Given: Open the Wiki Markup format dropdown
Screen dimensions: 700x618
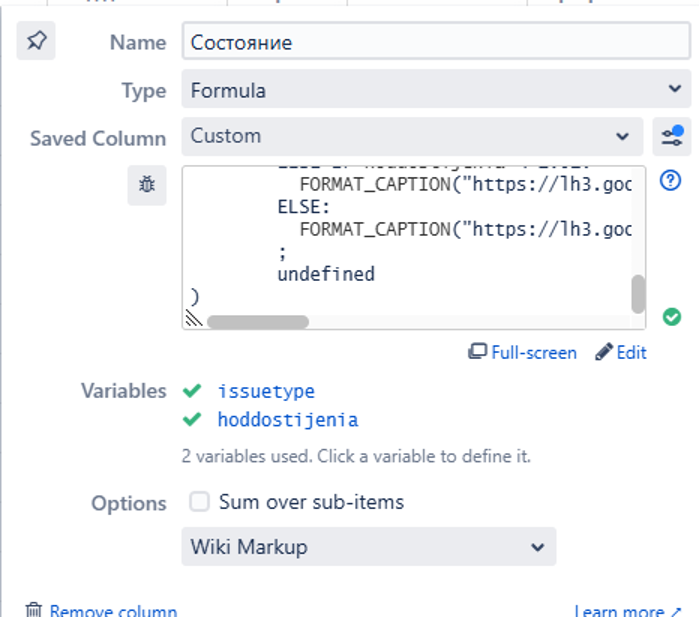Looking at the screenshot, I should click(x=369, y=547).
